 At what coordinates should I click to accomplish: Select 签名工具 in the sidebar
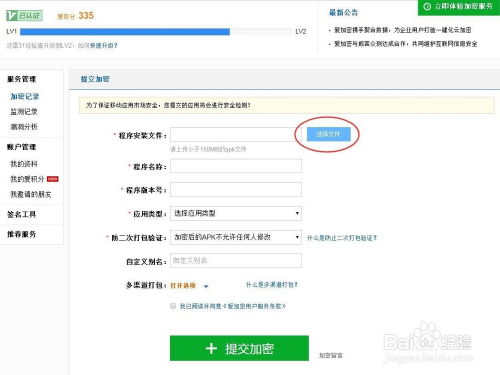point(22,214)
